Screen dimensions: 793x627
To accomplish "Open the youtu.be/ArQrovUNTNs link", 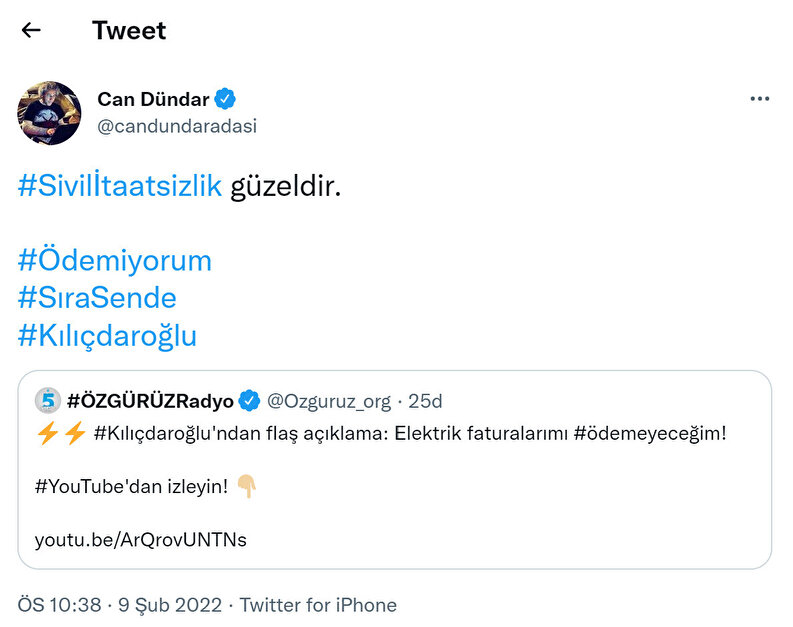I will [x=140, y=540].
